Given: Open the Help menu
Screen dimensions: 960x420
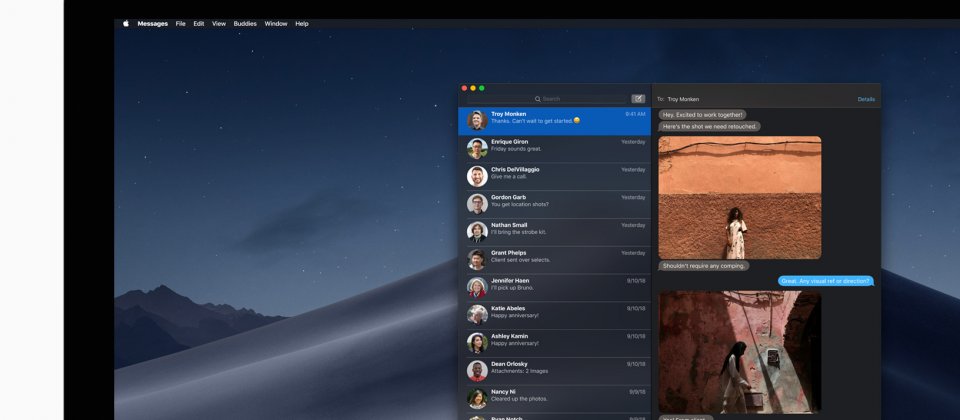Looking at the screenshot, I should pyautogui.click(x=302, y=24).
